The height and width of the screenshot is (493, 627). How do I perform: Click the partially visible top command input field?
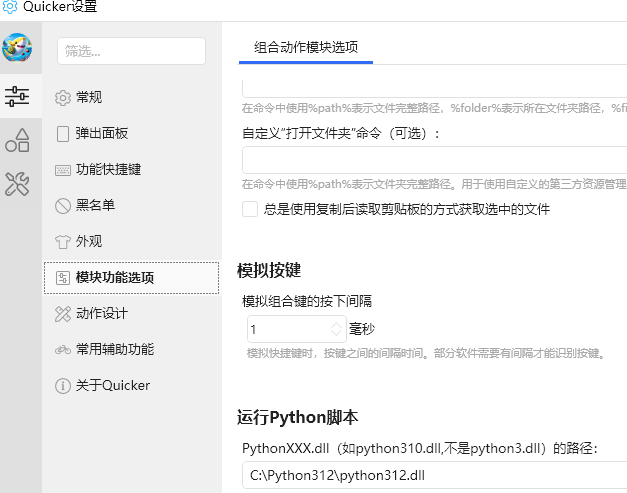434,89
